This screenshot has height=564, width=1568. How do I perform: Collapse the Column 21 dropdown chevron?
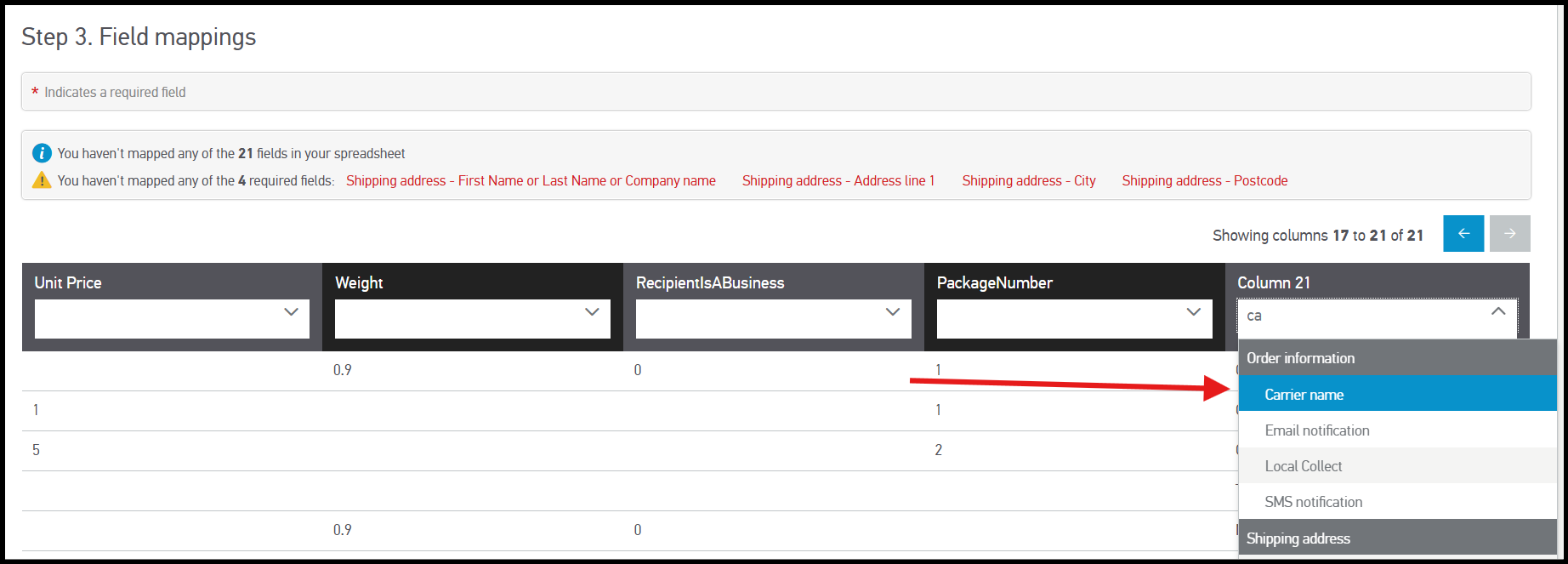(1498, 312)
